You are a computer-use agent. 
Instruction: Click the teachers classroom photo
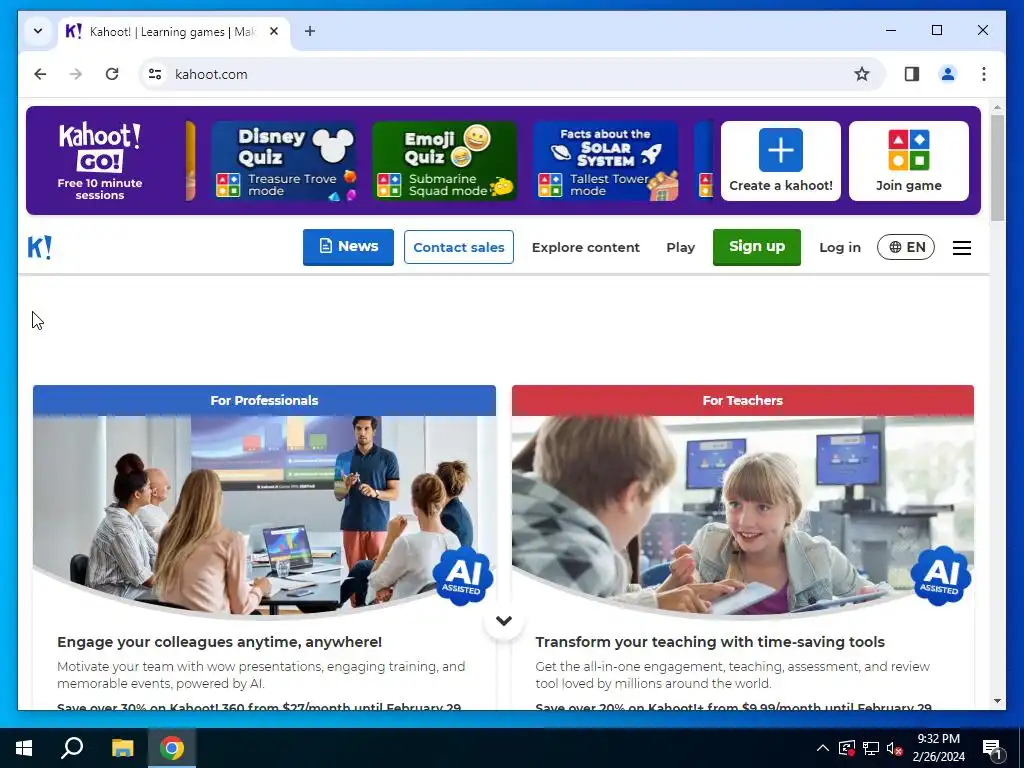[743, 515]
